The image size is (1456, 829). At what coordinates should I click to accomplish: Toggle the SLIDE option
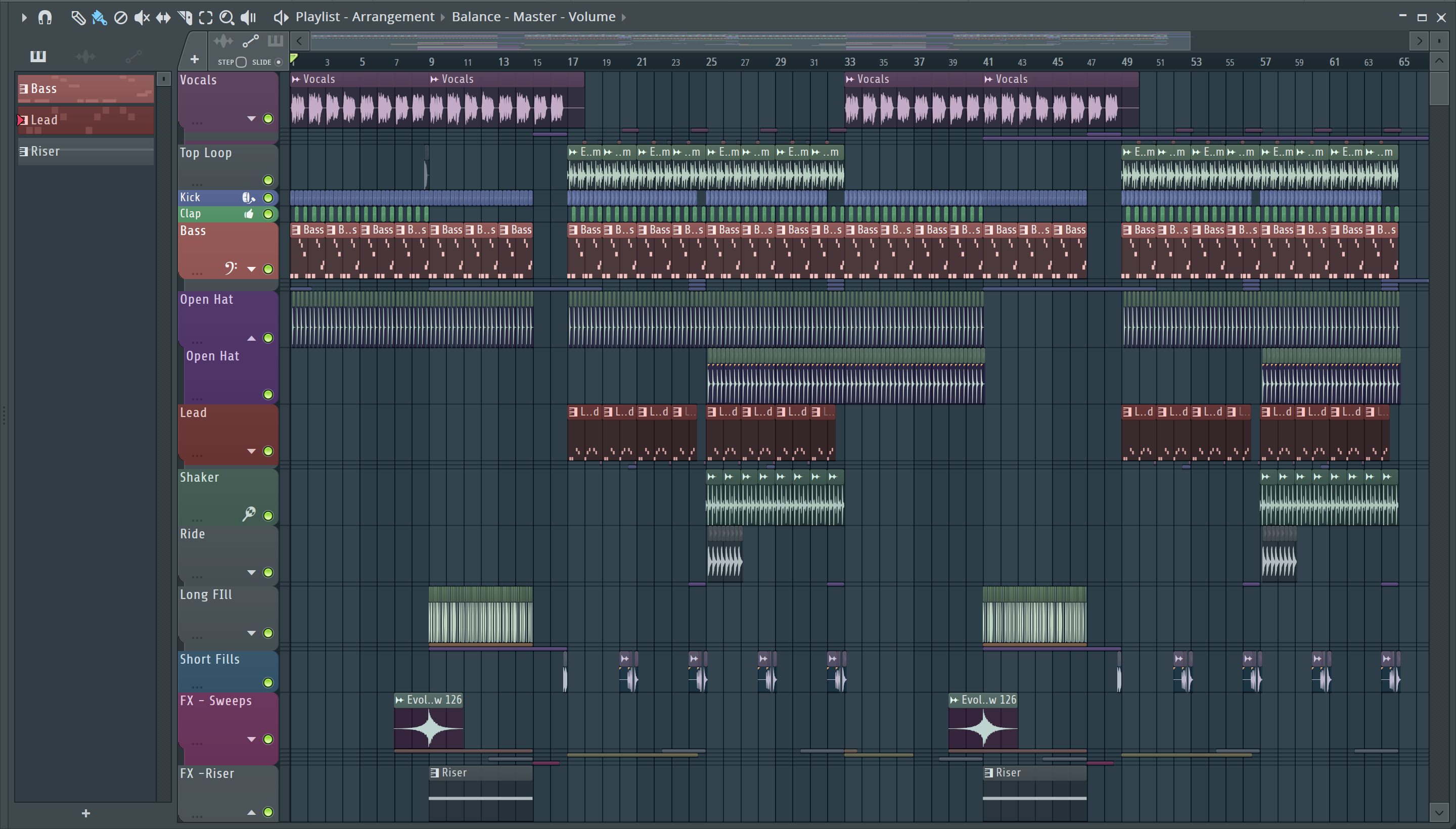click(279, 62)
